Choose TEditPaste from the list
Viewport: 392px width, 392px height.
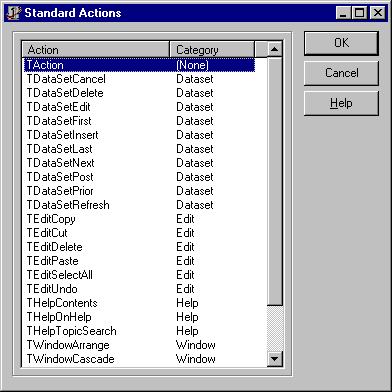[139, 261]
